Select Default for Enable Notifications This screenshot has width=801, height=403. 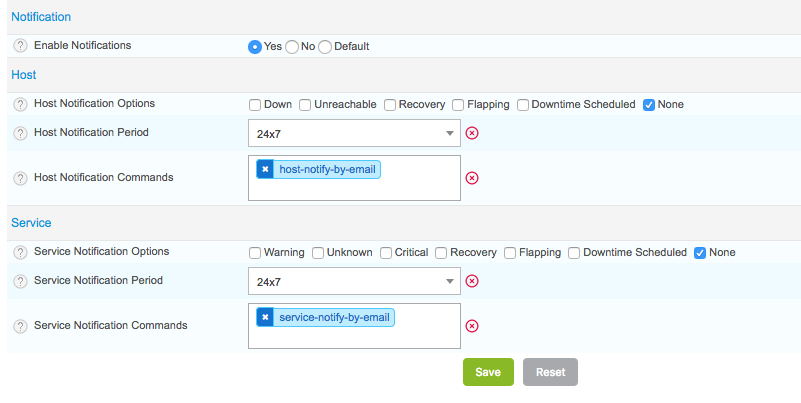325,47
